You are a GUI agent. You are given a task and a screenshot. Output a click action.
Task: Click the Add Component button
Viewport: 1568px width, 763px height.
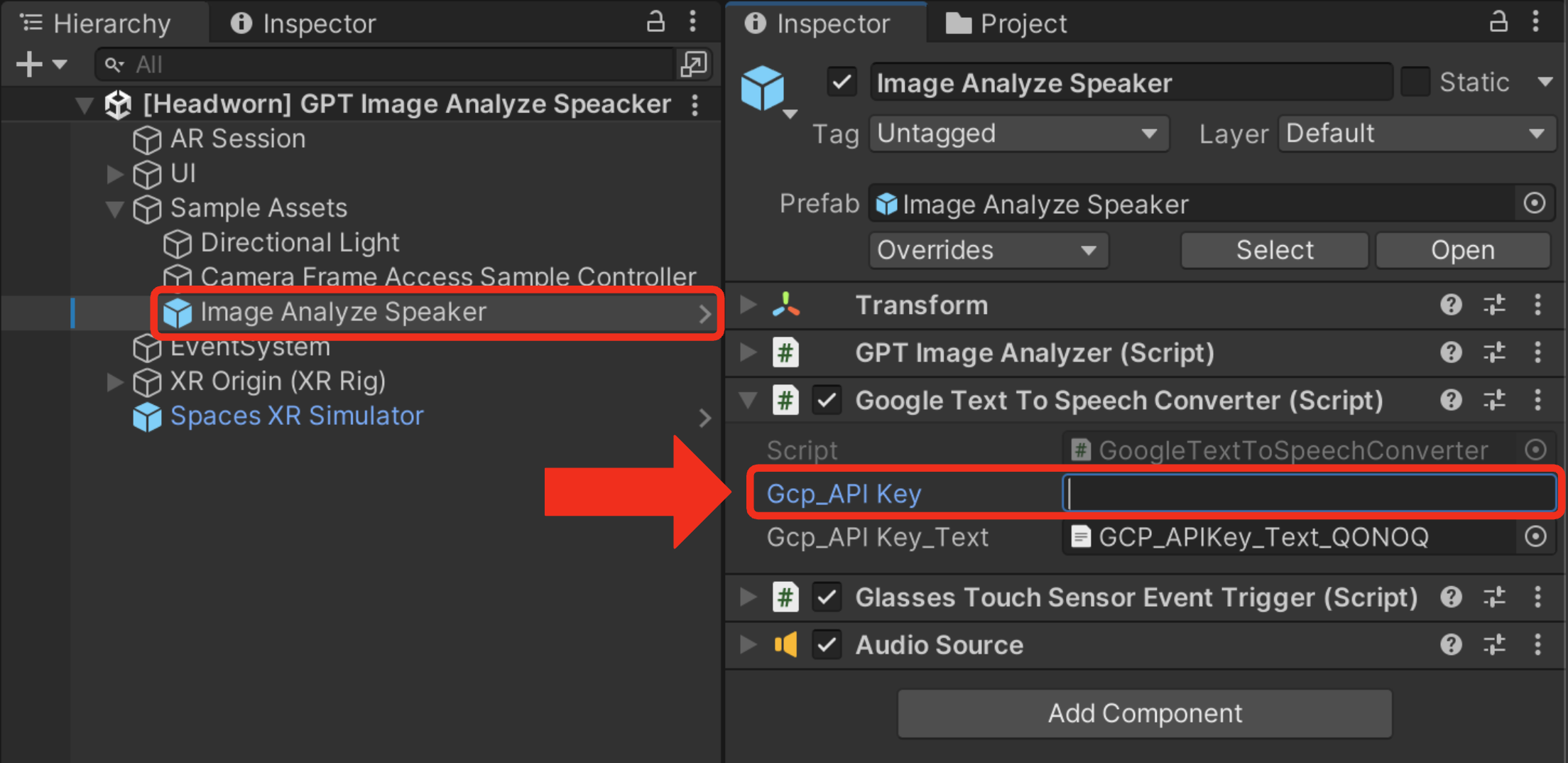pyautogui.click(x=1145, y=713)
